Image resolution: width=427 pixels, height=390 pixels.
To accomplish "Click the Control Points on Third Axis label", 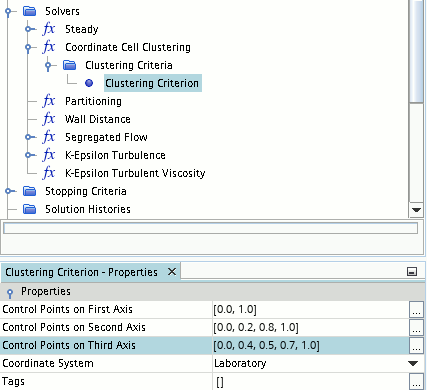I will point(69,345).
